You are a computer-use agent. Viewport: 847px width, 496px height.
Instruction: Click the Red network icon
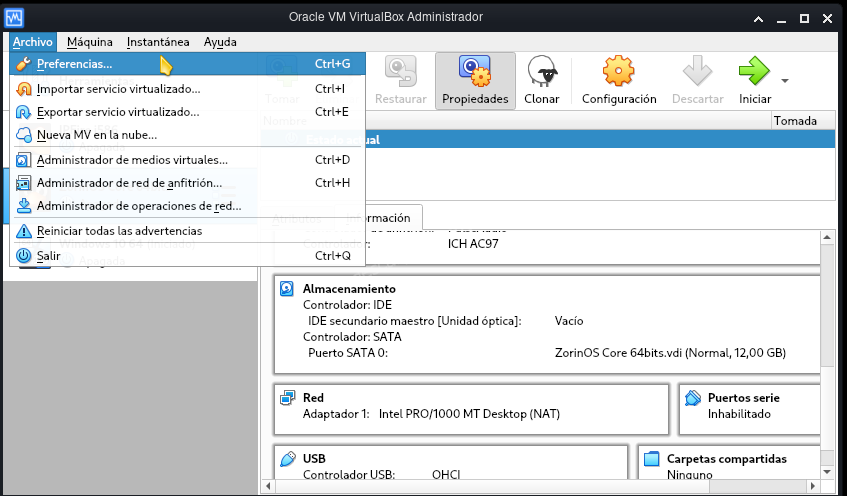(x=287, y=398)
